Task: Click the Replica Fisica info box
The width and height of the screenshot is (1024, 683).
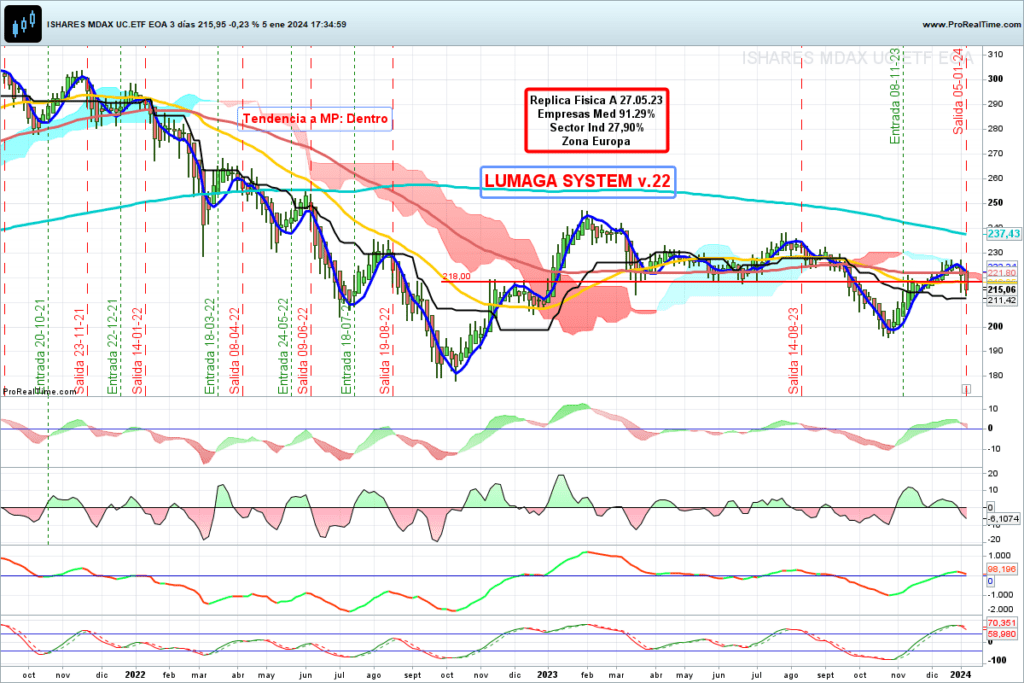Action: (596, 121)
